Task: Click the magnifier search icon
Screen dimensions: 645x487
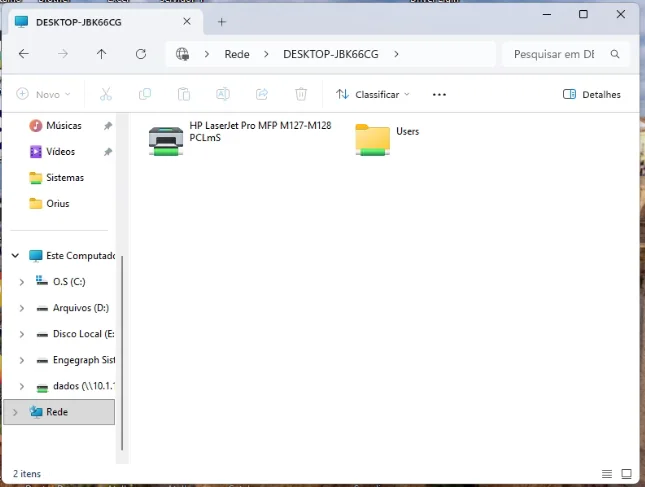Action: (x=615, y=54)
